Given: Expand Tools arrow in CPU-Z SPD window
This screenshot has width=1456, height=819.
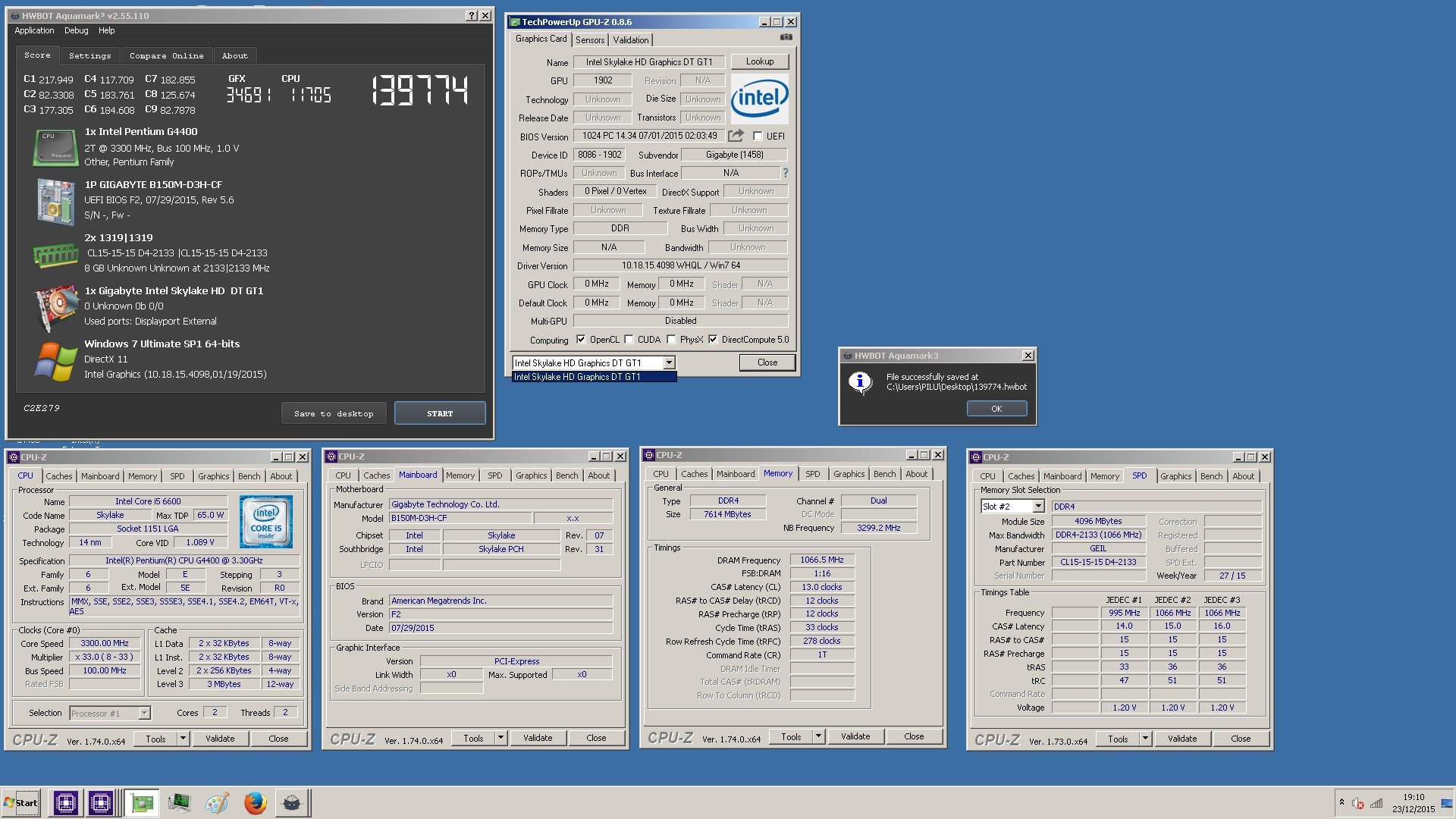Looking at the screenshot, I should point(1145,739).
